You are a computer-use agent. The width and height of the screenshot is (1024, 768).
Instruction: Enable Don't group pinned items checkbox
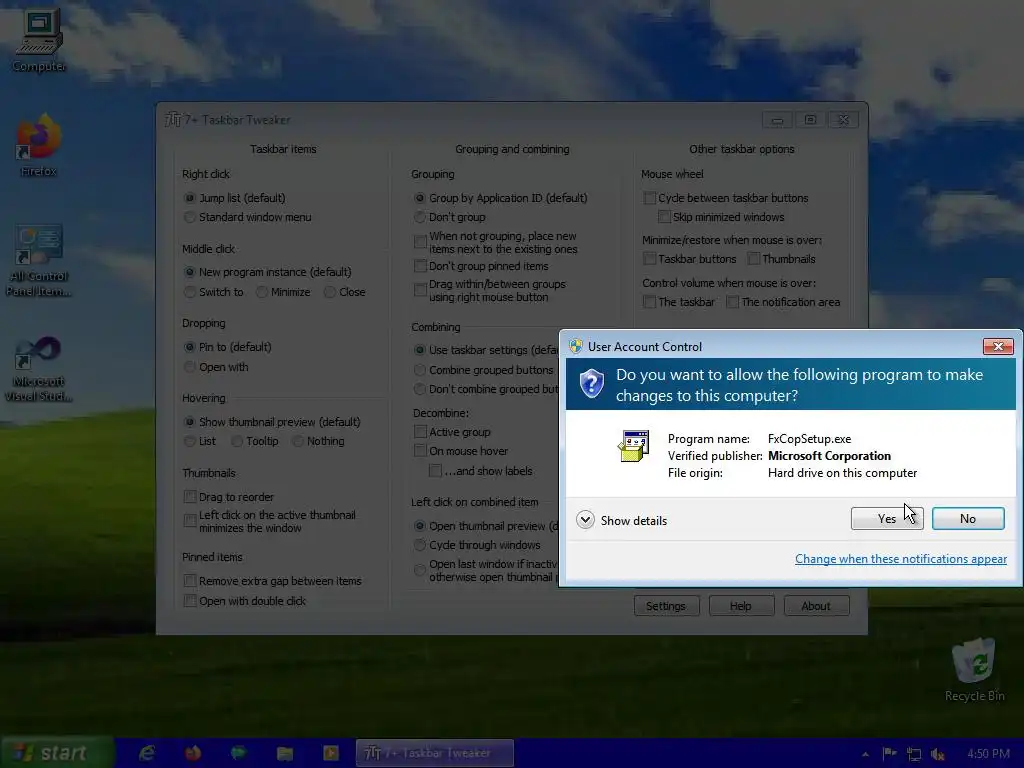[421, 266]
